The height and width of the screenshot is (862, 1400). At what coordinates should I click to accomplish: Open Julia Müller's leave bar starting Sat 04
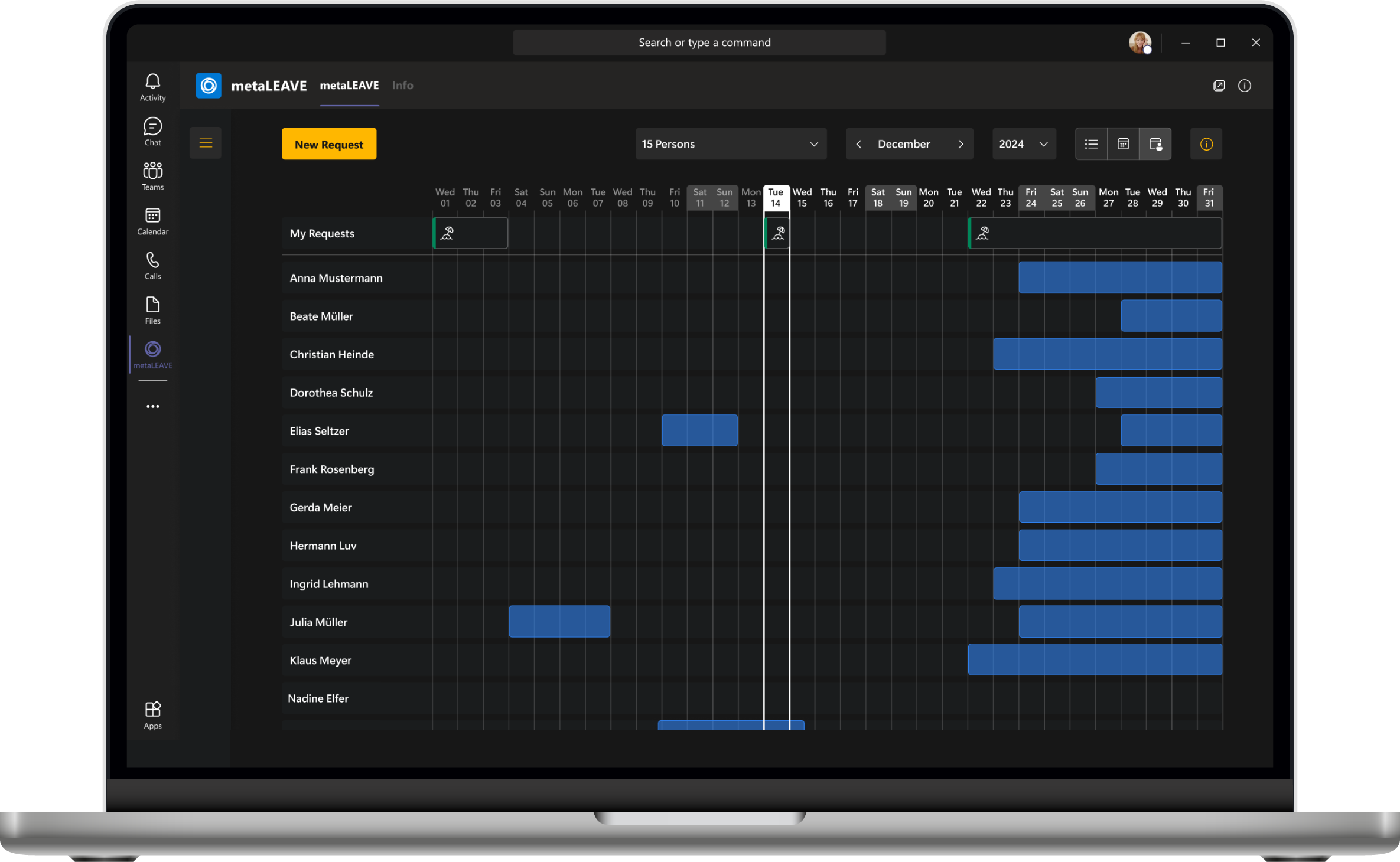[x=559, y=622]
